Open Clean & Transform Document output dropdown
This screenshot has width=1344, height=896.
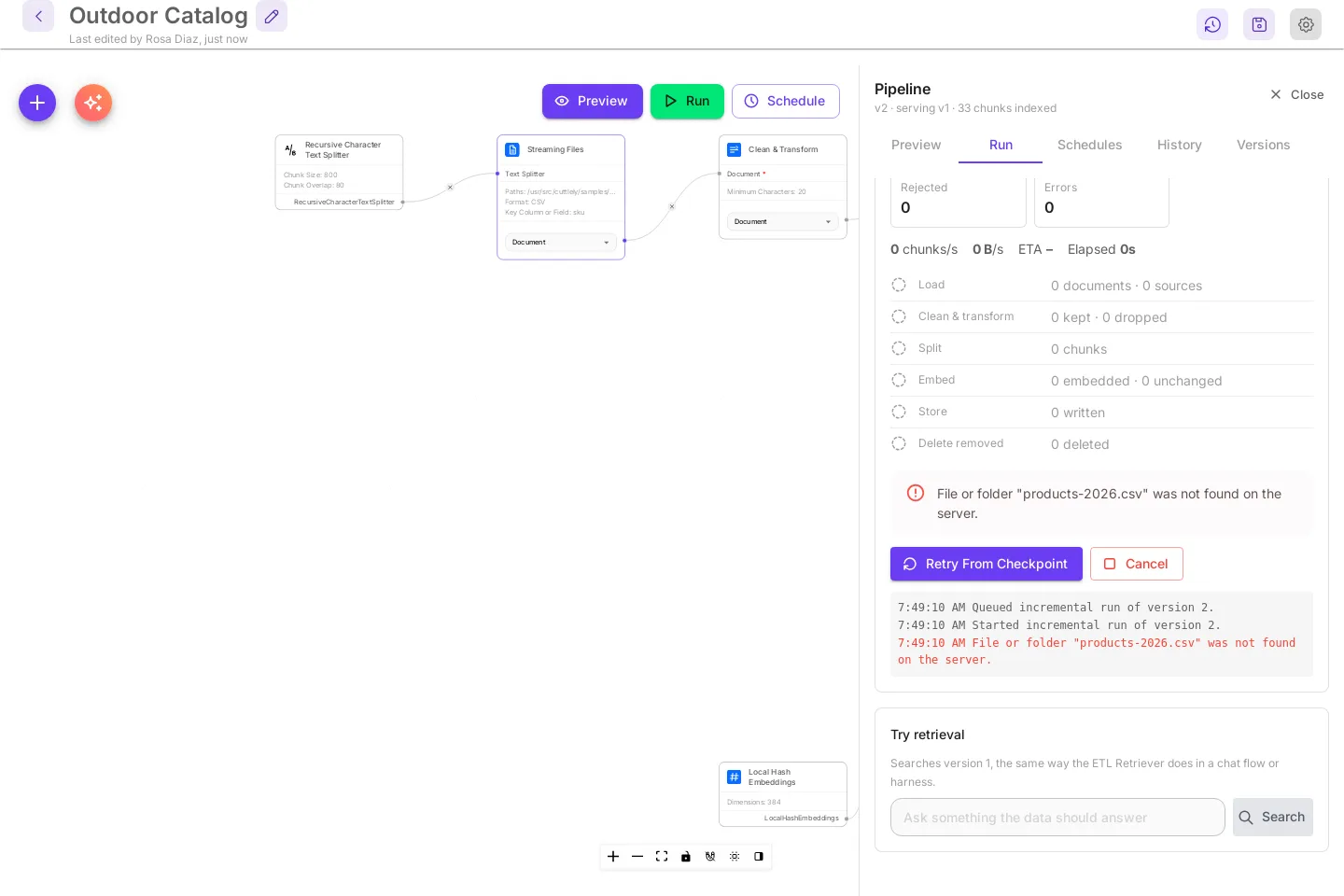tap(783, 222)
